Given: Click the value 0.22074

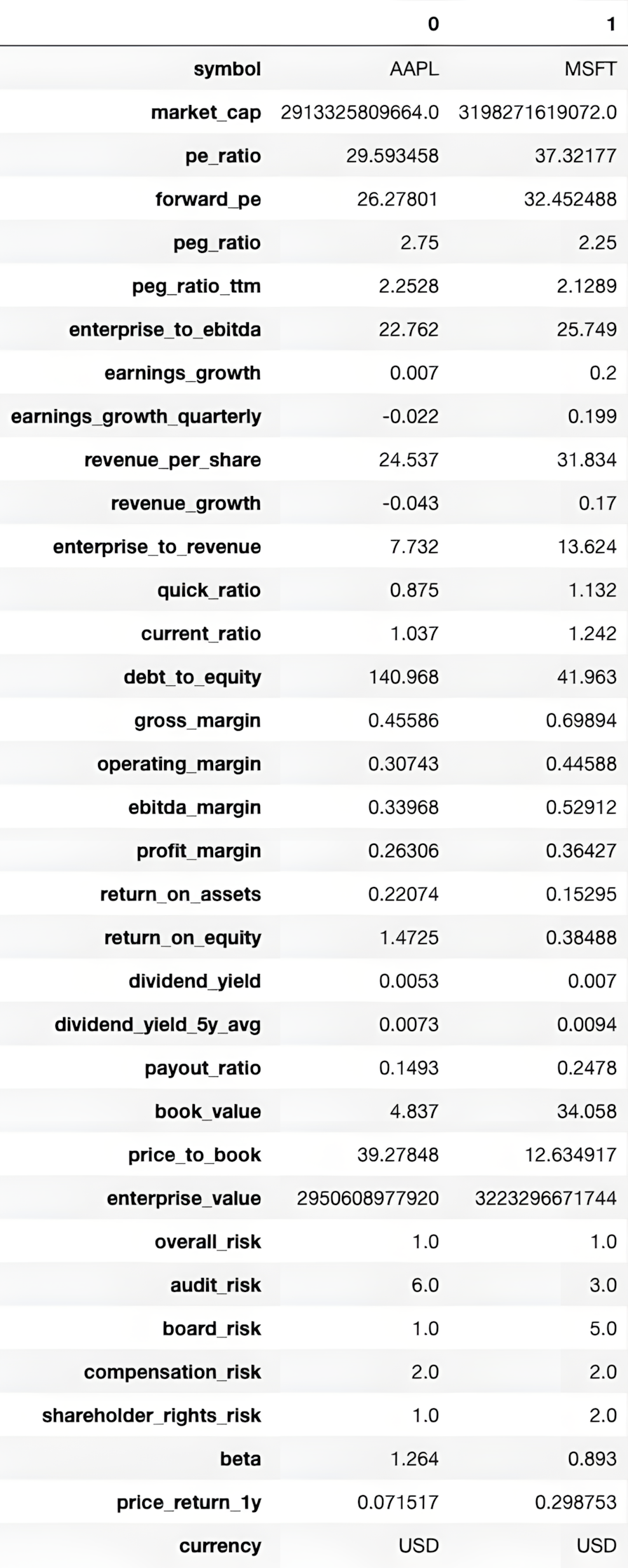Looking at the screenshot, I should coord(404,895).
